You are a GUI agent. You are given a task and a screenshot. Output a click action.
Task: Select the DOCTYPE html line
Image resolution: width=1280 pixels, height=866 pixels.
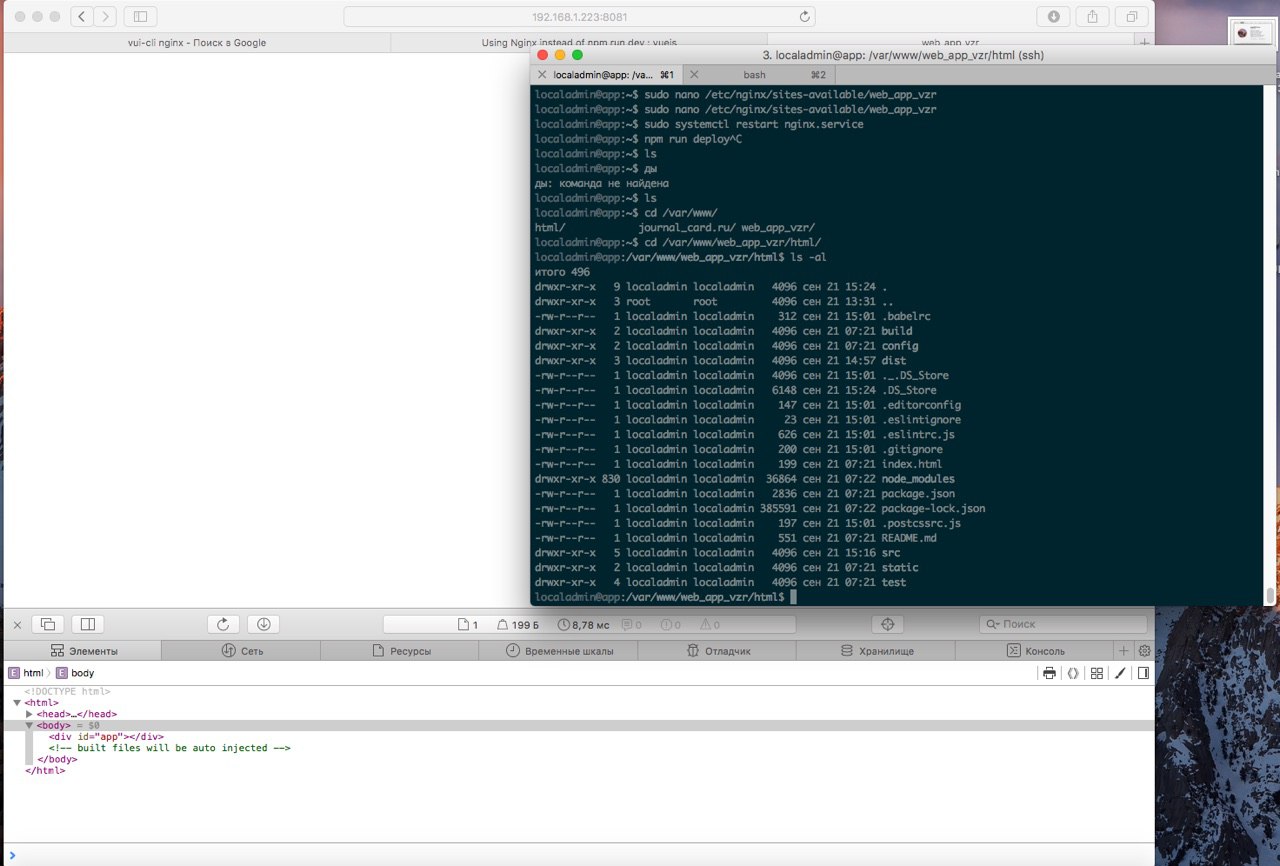(67, 691)
